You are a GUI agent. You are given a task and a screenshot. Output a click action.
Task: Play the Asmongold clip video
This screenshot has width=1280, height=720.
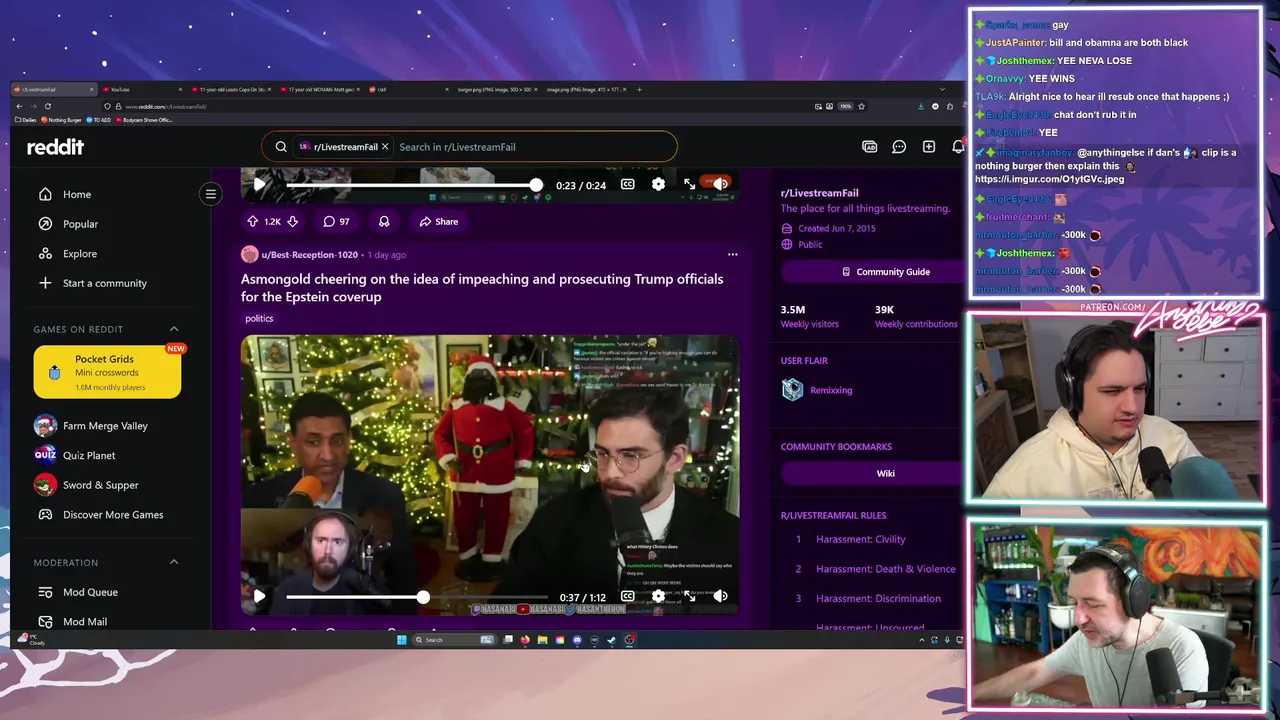point(259,597)
